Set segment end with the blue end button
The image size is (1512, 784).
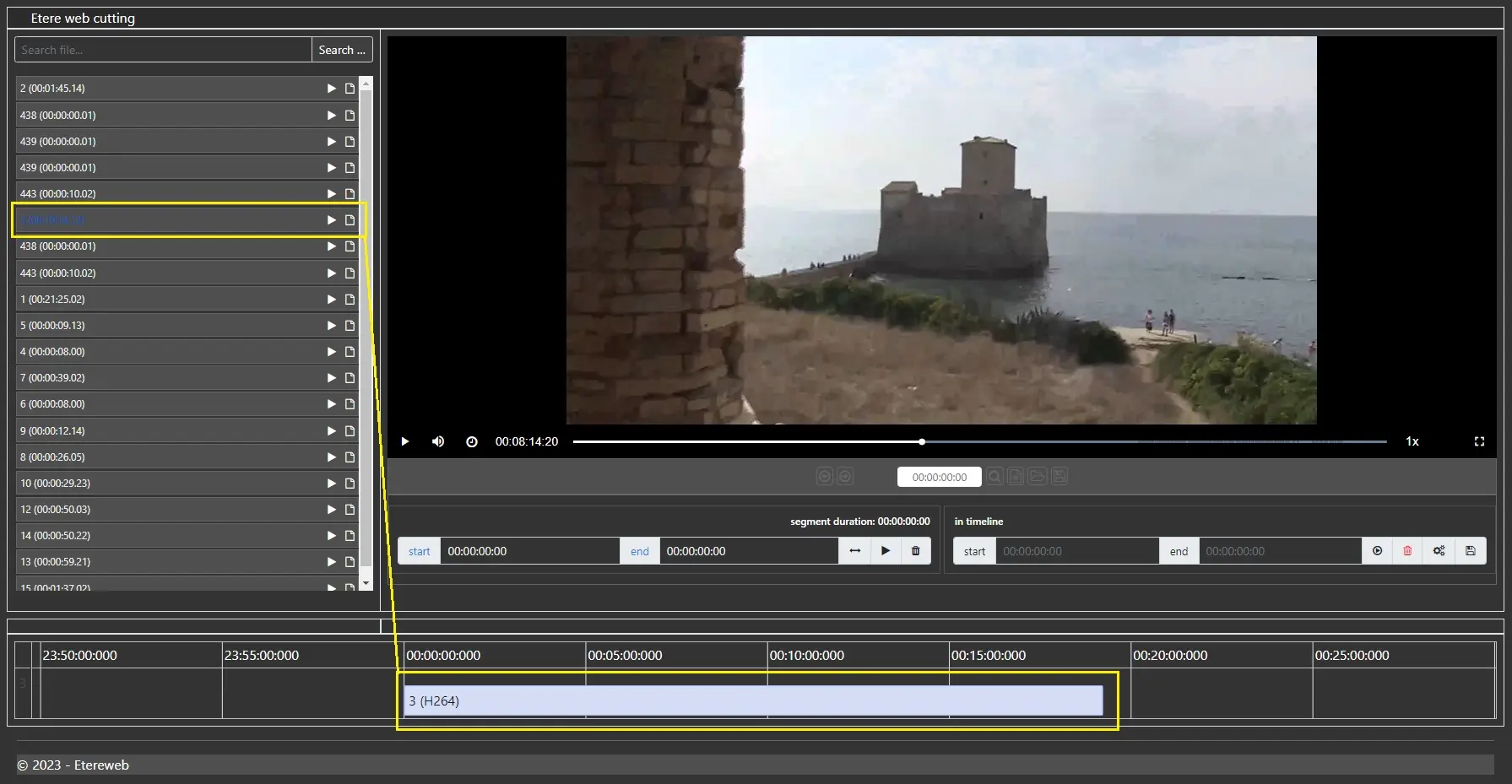[639, 551]
